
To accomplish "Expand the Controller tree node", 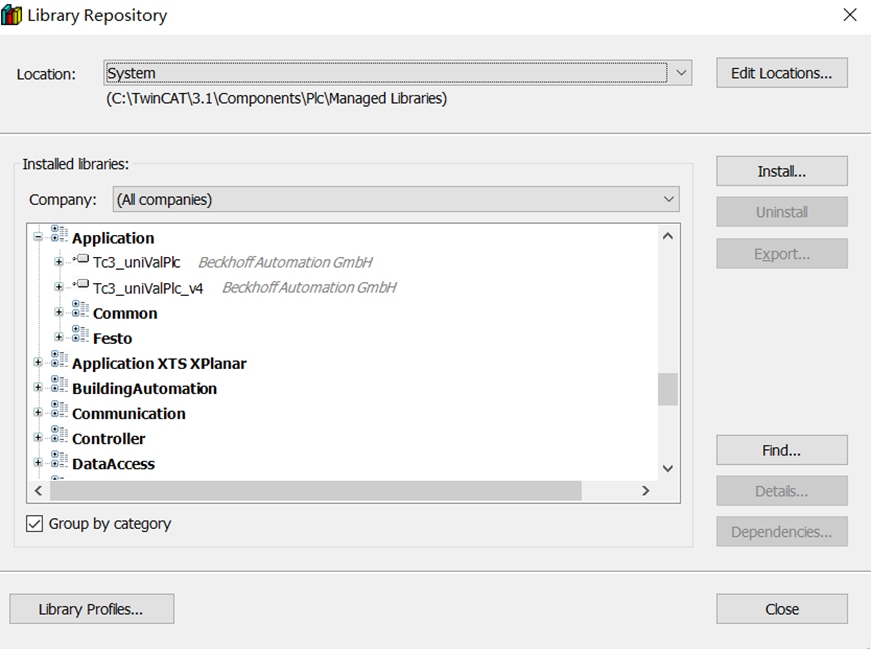I will point(39,438).
